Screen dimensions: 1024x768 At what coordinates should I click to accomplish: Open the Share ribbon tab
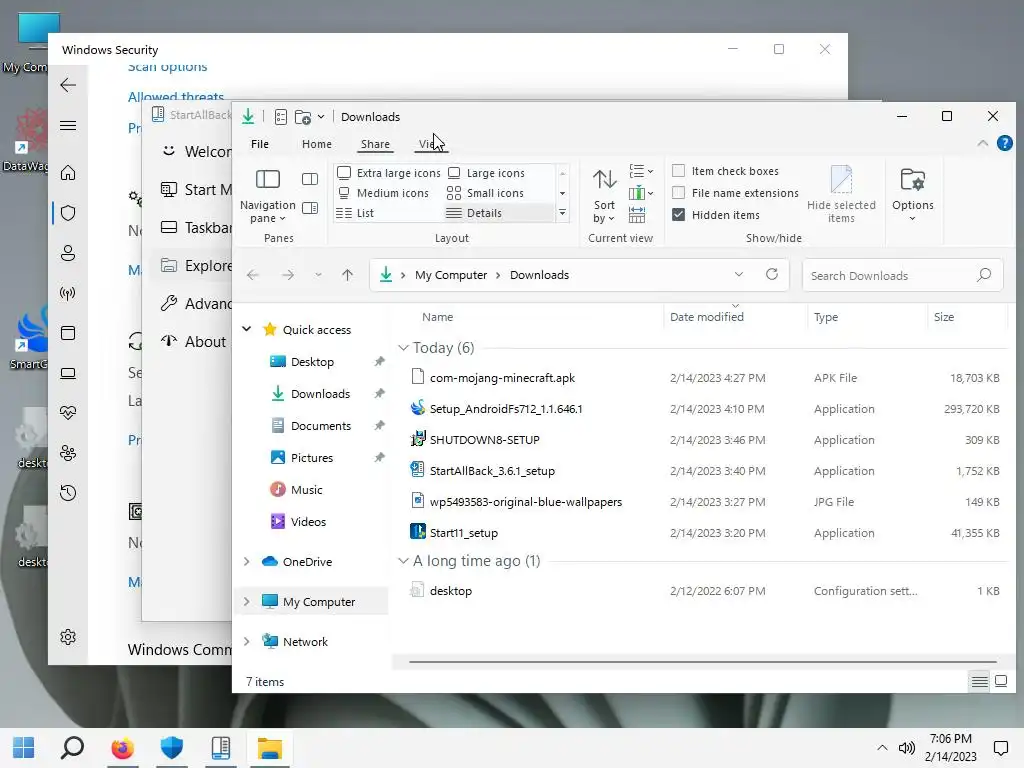click(376, 144)
